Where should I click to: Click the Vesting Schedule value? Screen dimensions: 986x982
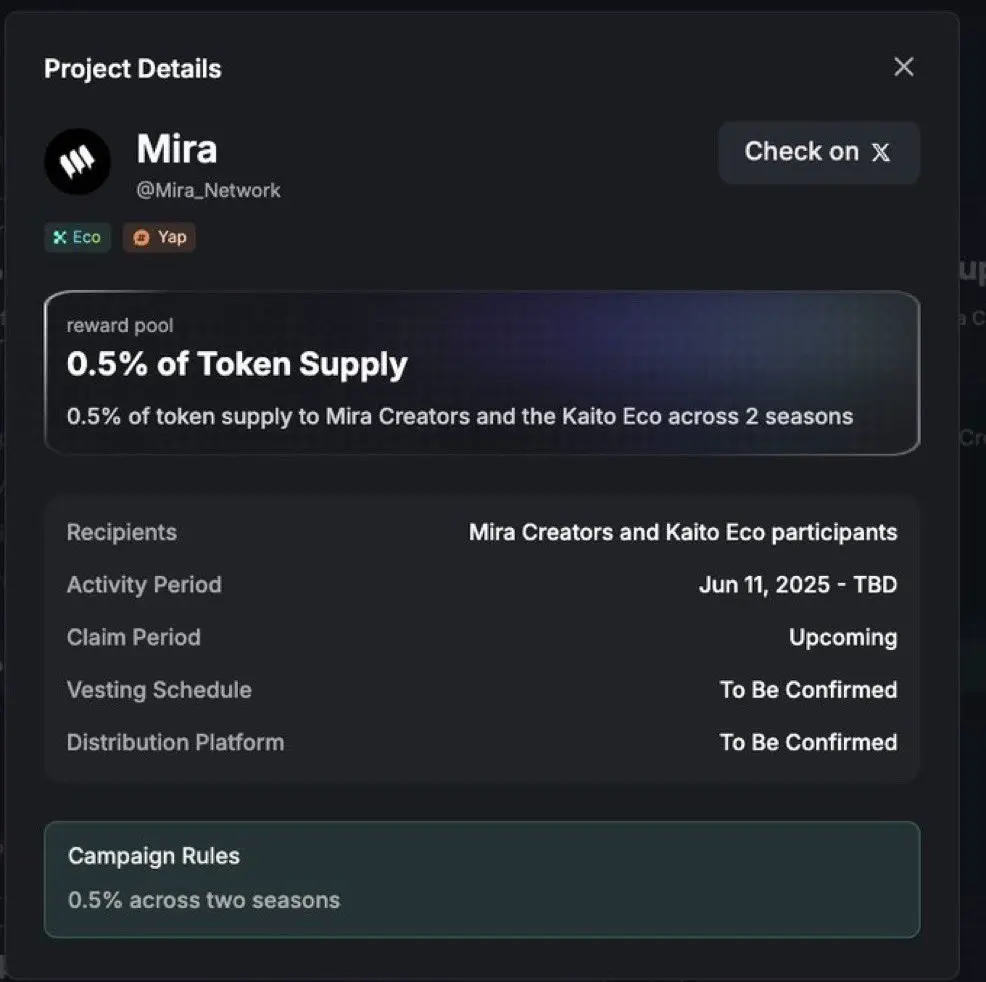(x=809, y=690)
